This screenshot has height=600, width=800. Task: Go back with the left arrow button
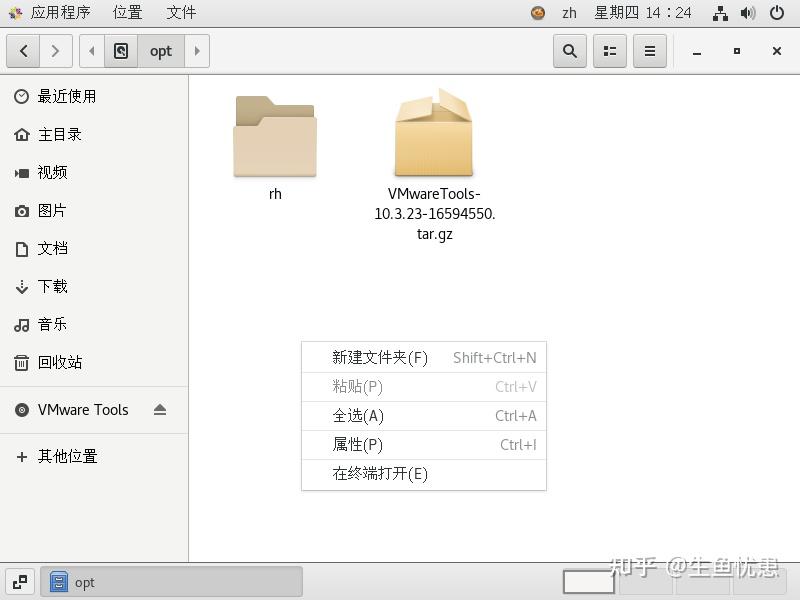pos(23,51)
